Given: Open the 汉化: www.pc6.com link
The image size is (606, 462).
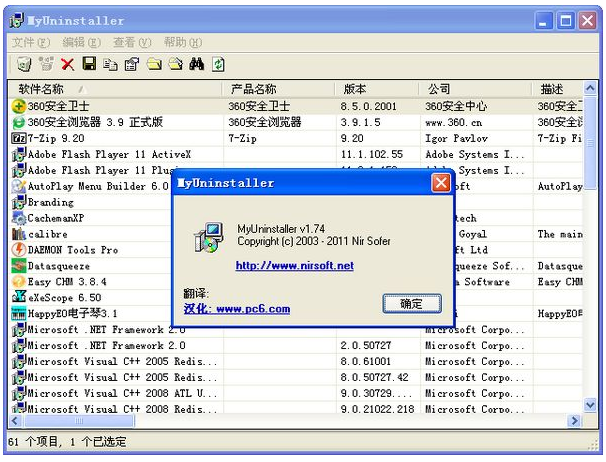Looking at the screenshot, I should coord(237,309).
